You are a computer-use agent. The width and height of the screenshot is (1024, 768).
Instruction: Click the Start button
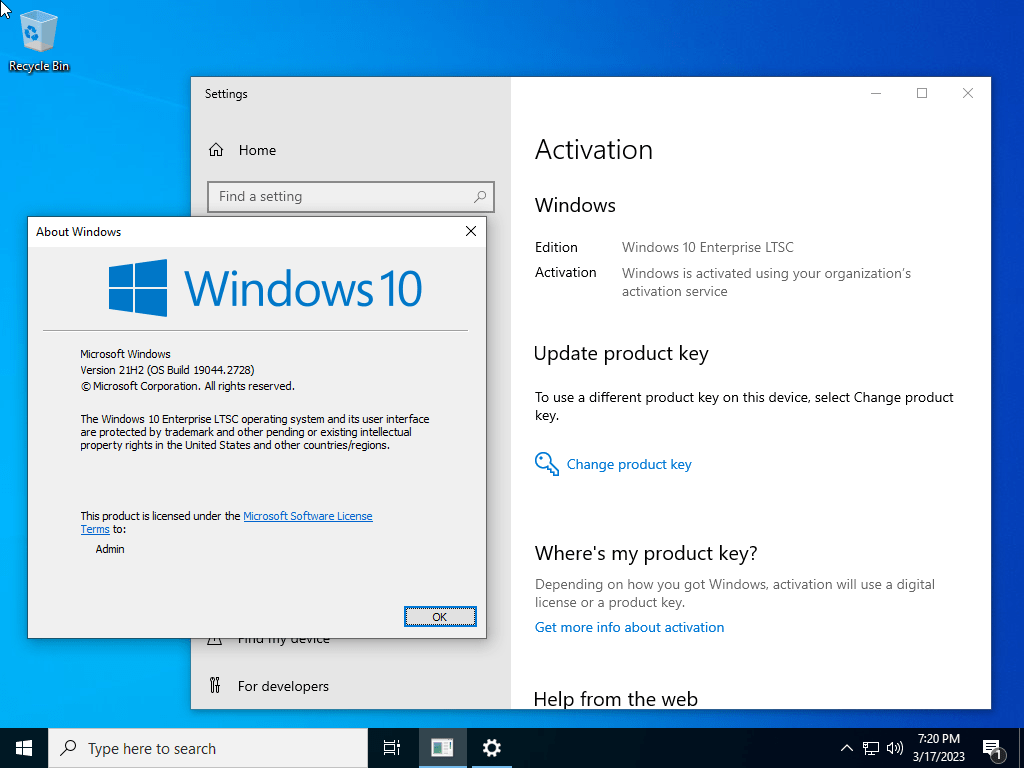click(x=21, y=747)
